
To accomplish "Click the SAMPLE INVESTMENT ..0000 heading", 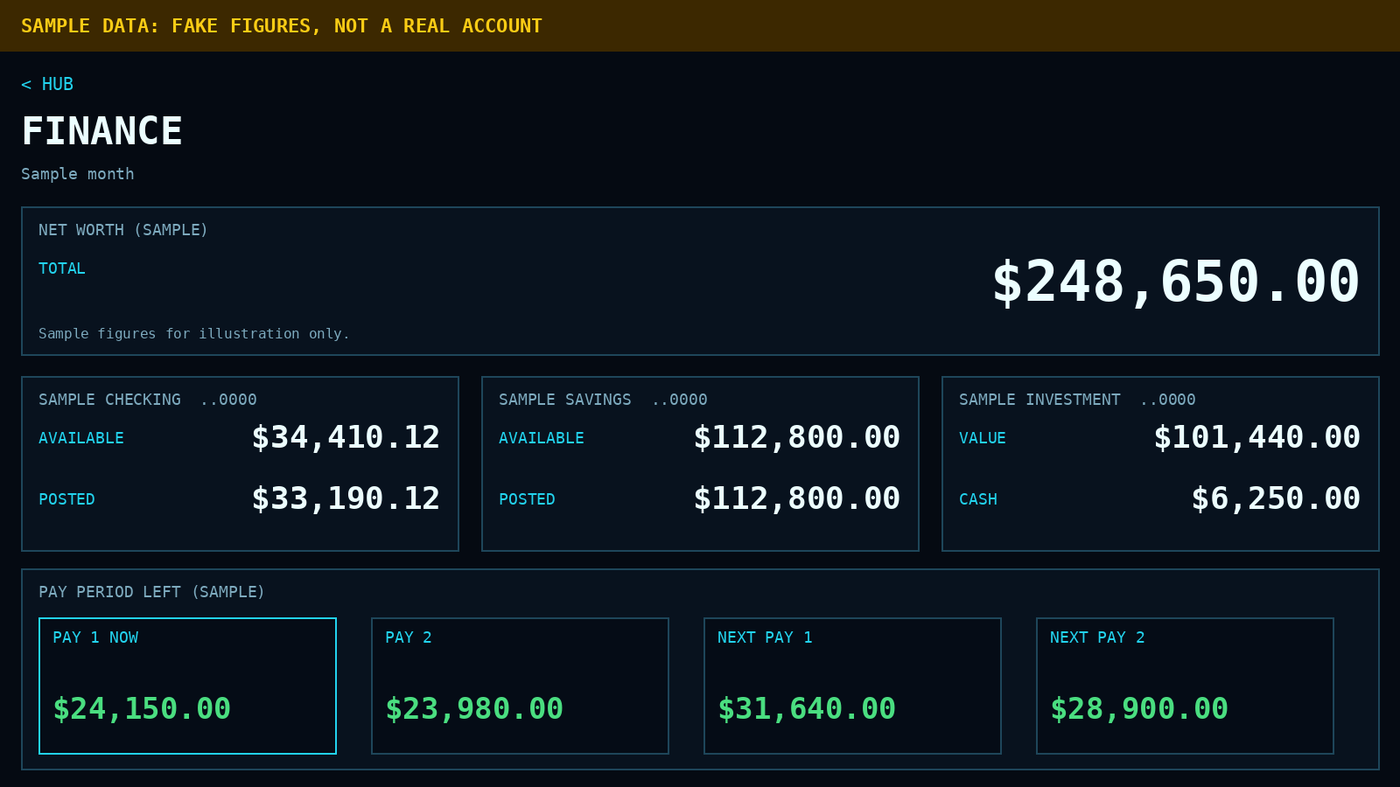I will pos(1077,400).
